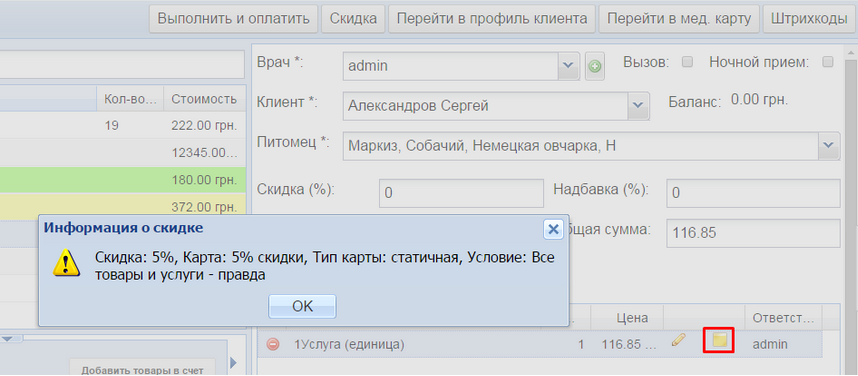Click the yellow discount note icon

(x=720, y=340)
